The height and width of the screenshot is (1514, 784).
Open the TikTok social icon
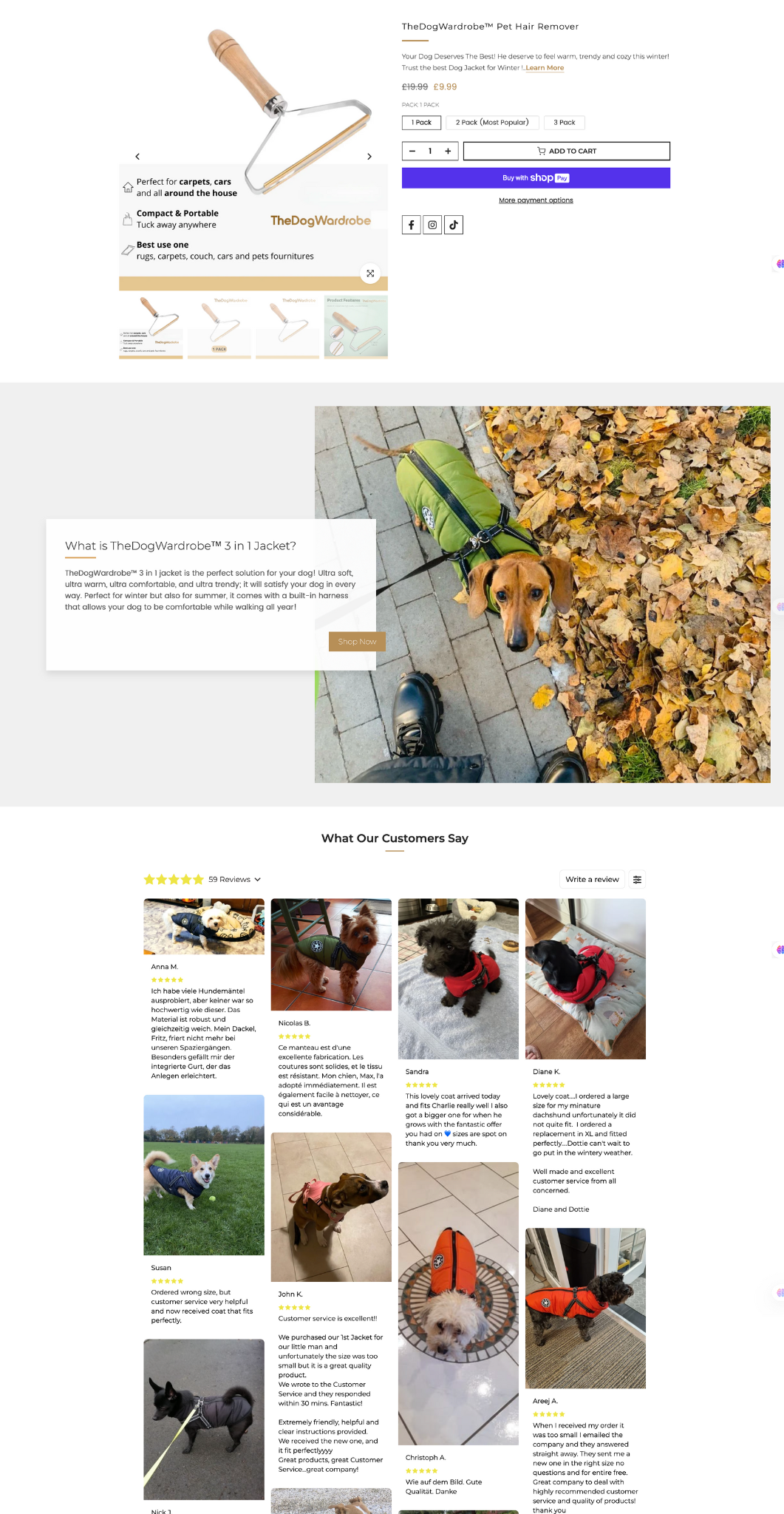454,225
